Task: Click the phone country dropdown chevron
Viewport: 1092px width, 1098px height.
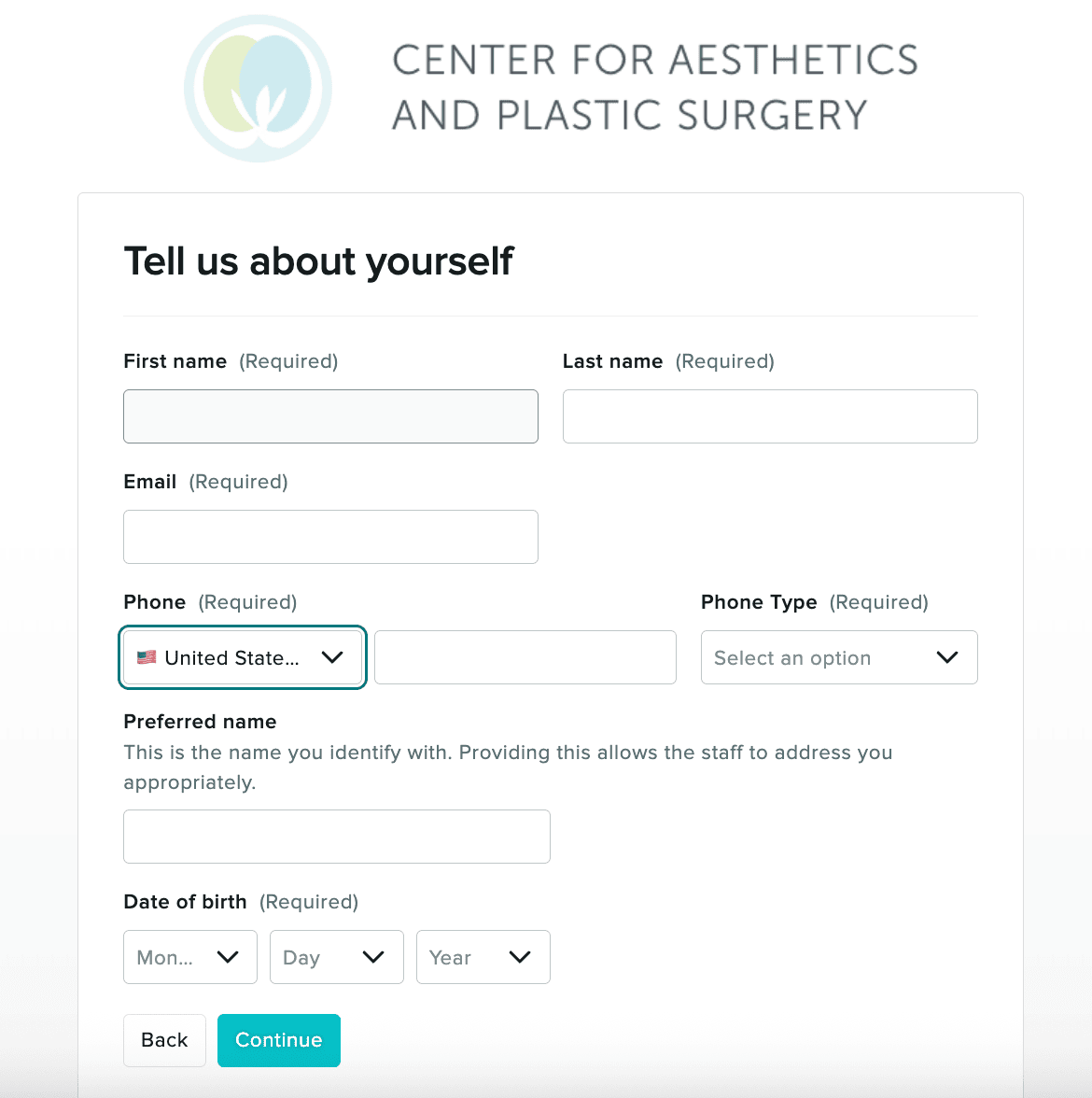Action: click(332, 657)
